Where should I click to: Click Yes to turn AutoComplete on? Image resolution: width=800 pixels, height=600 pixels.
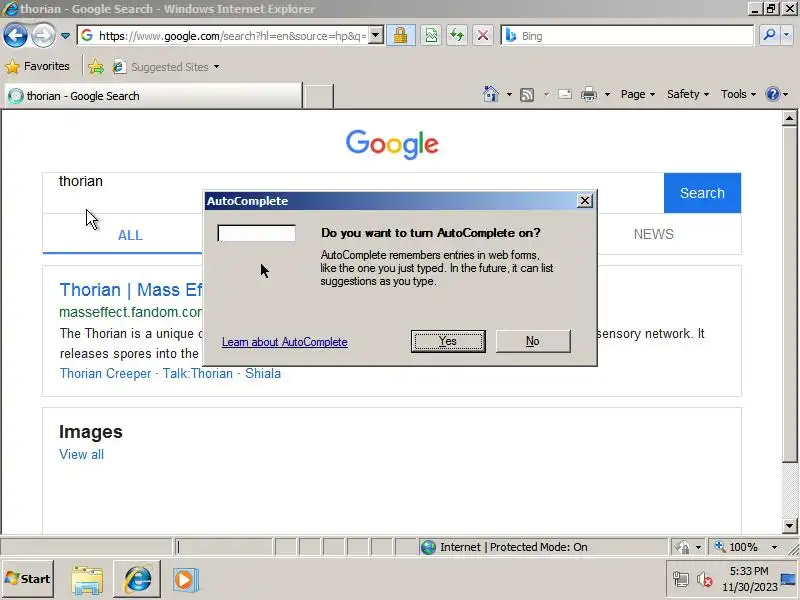coord(448,341)
